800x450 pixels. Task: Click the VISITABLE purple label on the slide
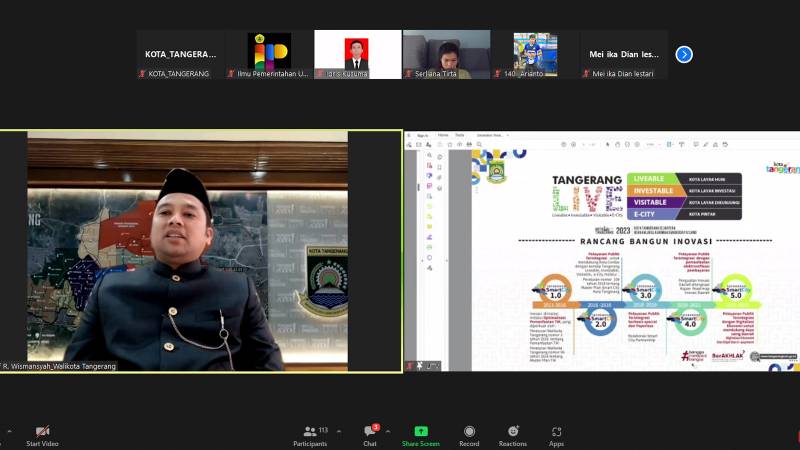click(x=653, y=203)
